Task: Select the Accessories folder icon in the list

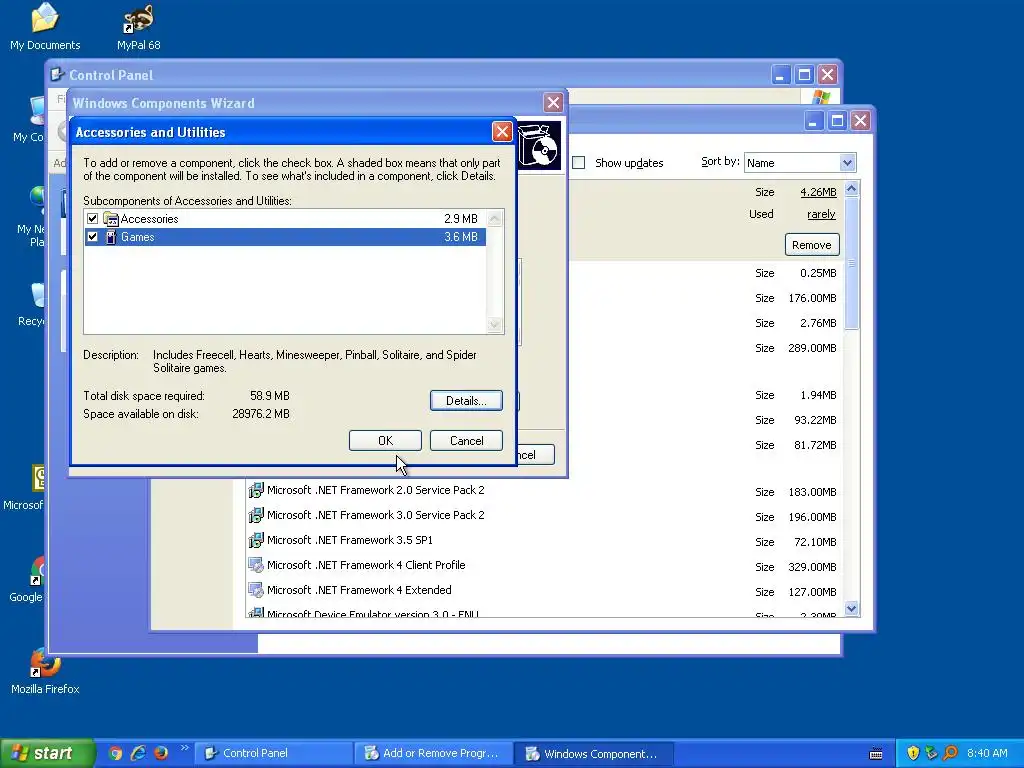Action: [x=111, y=219]
